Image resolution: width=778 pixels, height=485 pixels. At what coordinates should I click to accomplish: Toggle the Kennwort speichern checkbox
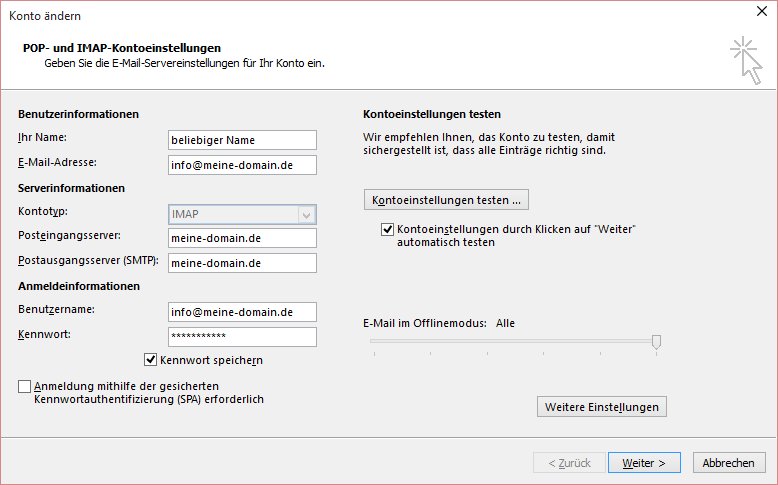(151, 359)
